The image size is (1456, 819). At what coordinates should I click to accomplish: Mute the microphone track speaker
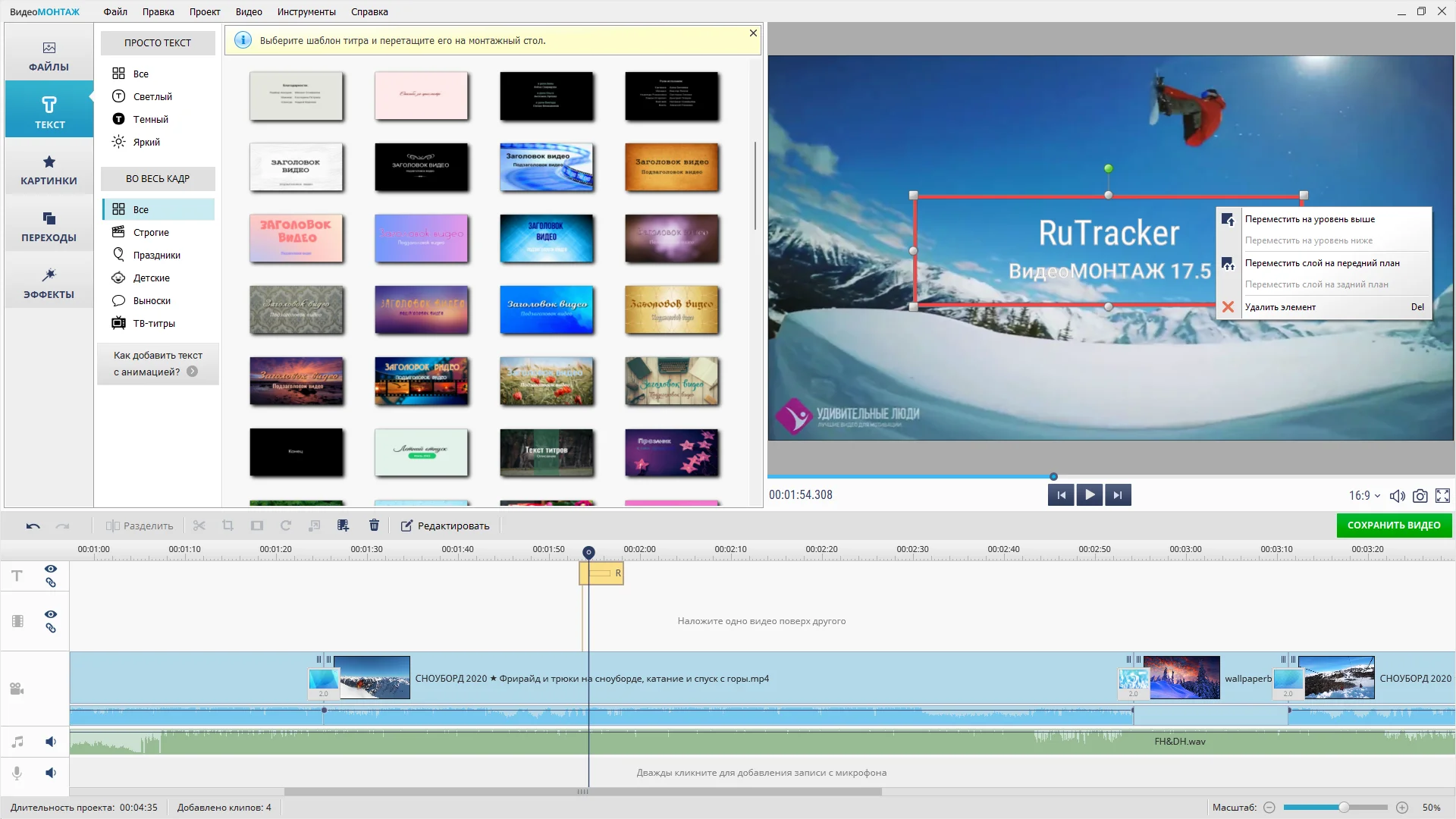coord(51,773)
